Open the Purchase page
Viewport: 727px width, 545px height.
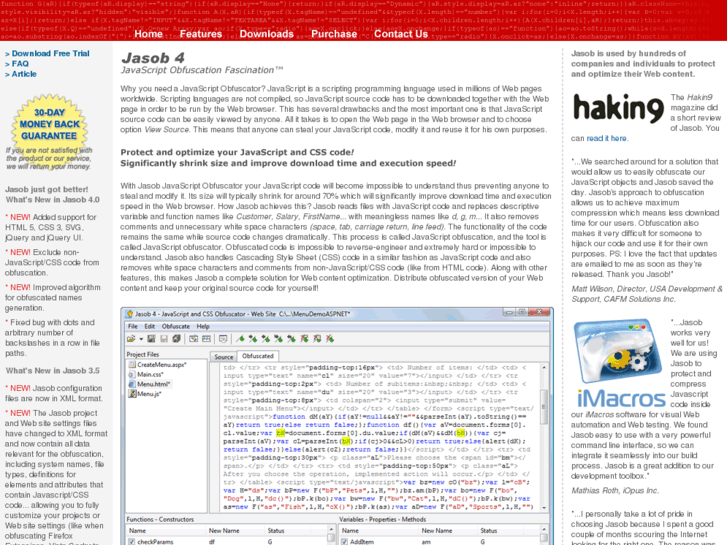click(334, 34)
